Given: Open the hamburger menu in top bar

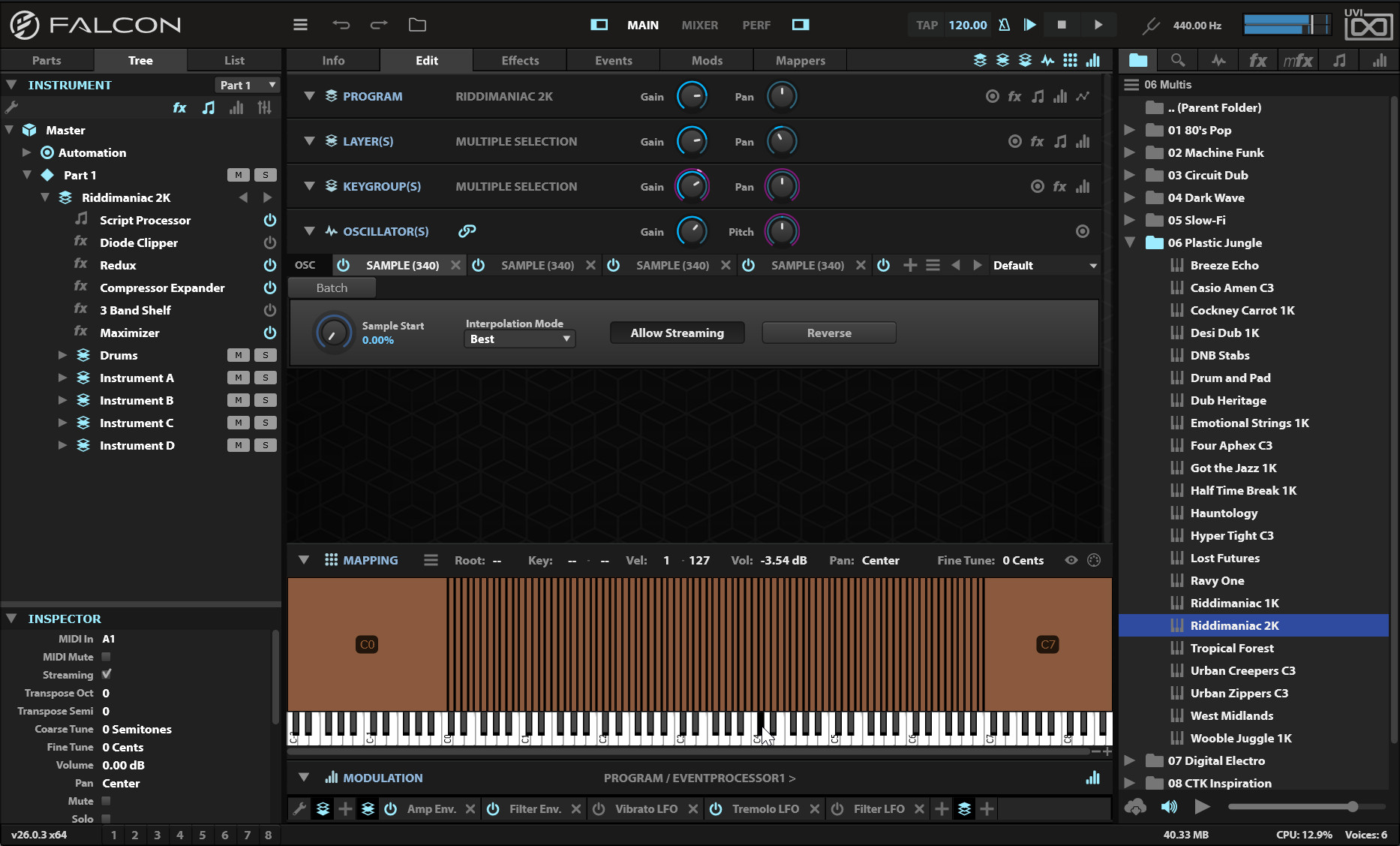Looking at the screenshot, I should (x=300, y=25).
